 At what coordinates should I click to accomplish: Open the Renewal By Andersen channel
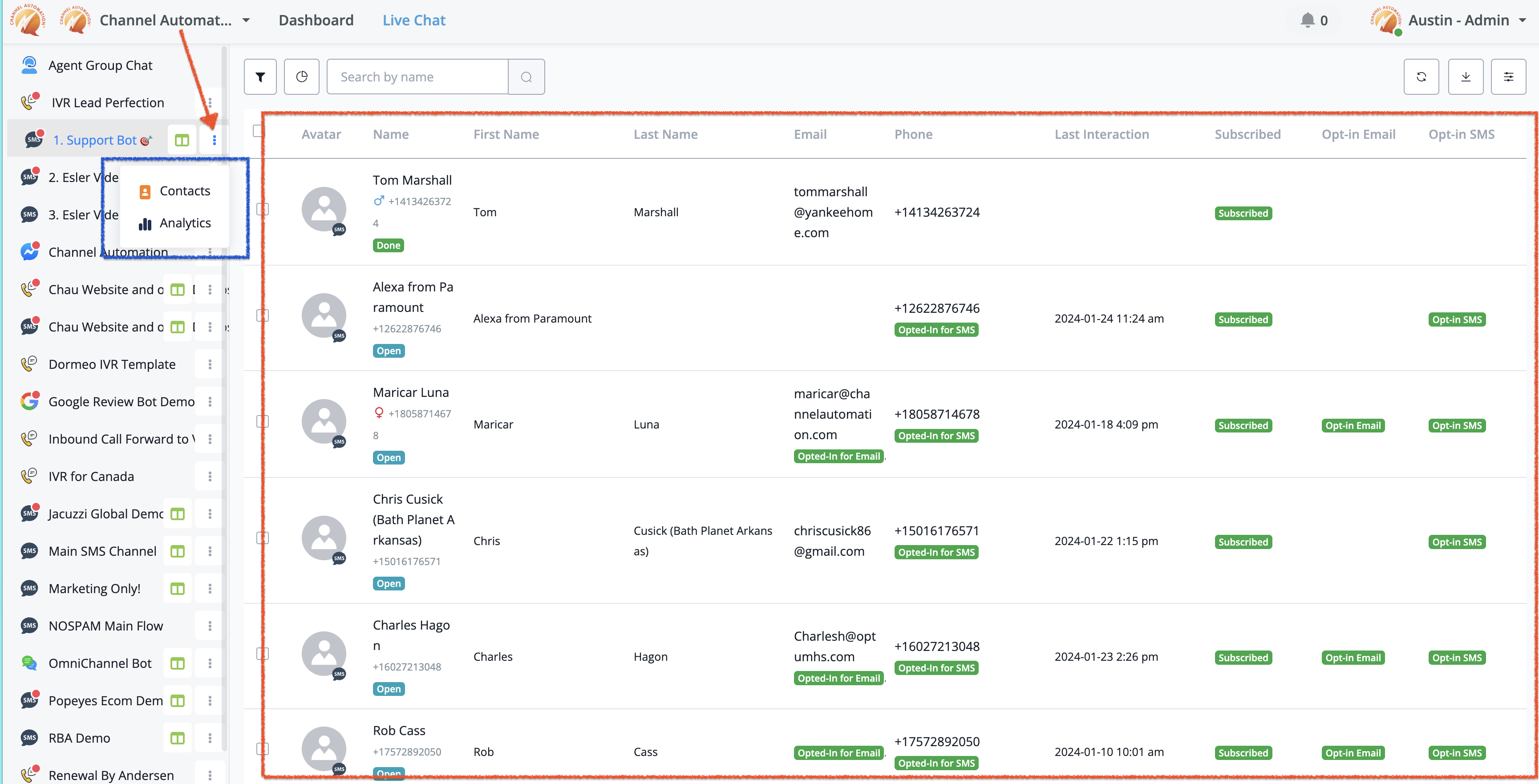[x=111, y=776]
